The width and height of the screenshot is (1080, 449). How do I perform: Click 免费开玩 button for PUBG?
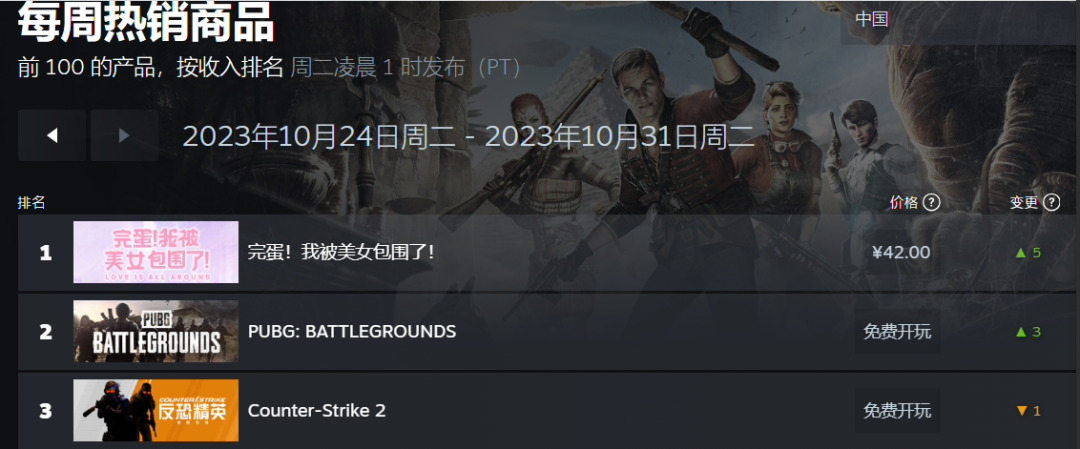(x=897, y=332)
